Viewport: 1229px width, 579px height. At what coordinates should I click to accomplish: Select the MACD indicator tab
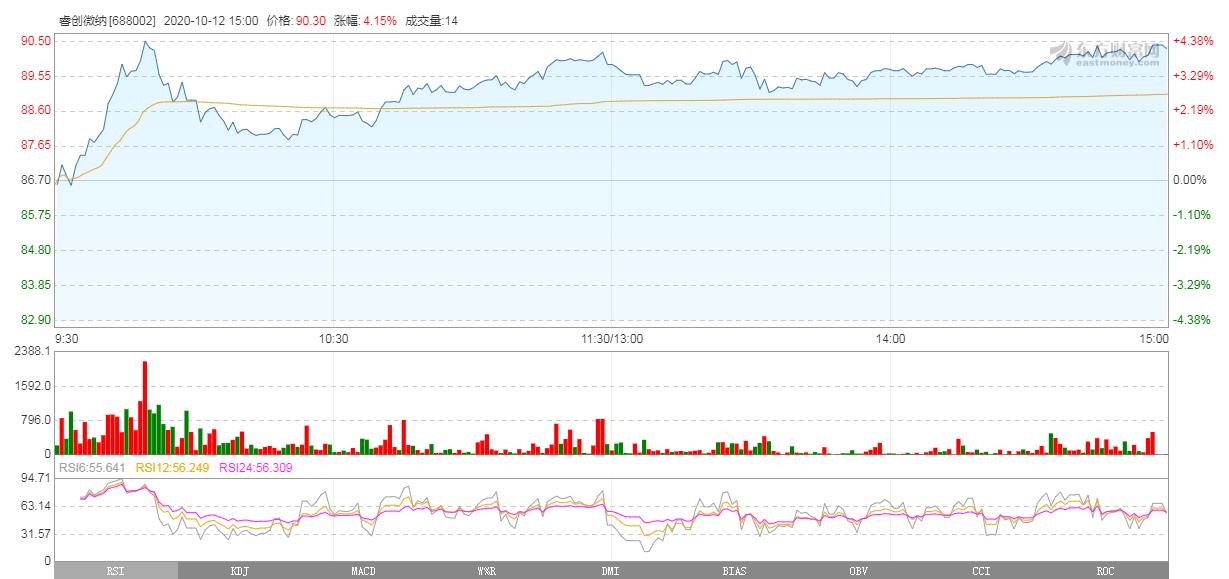(364, 571)
